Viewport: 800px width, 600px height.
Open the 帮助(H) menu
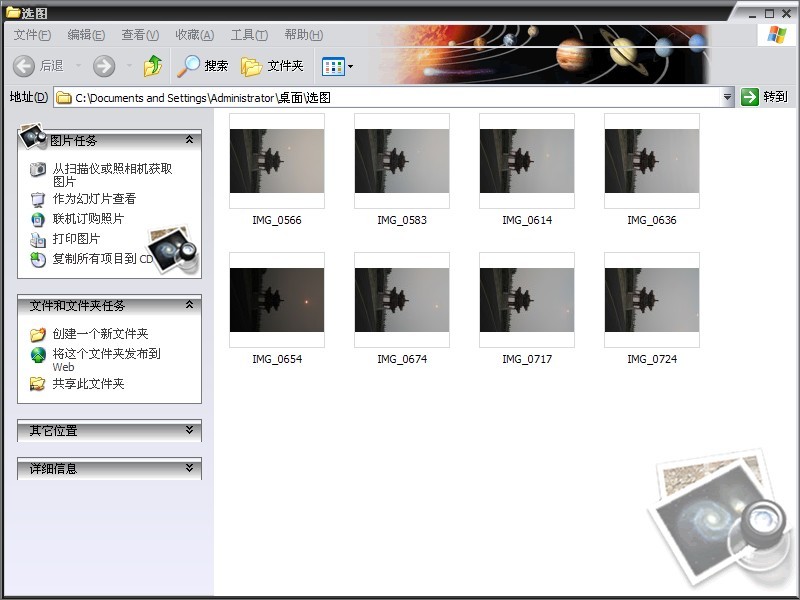304,35
